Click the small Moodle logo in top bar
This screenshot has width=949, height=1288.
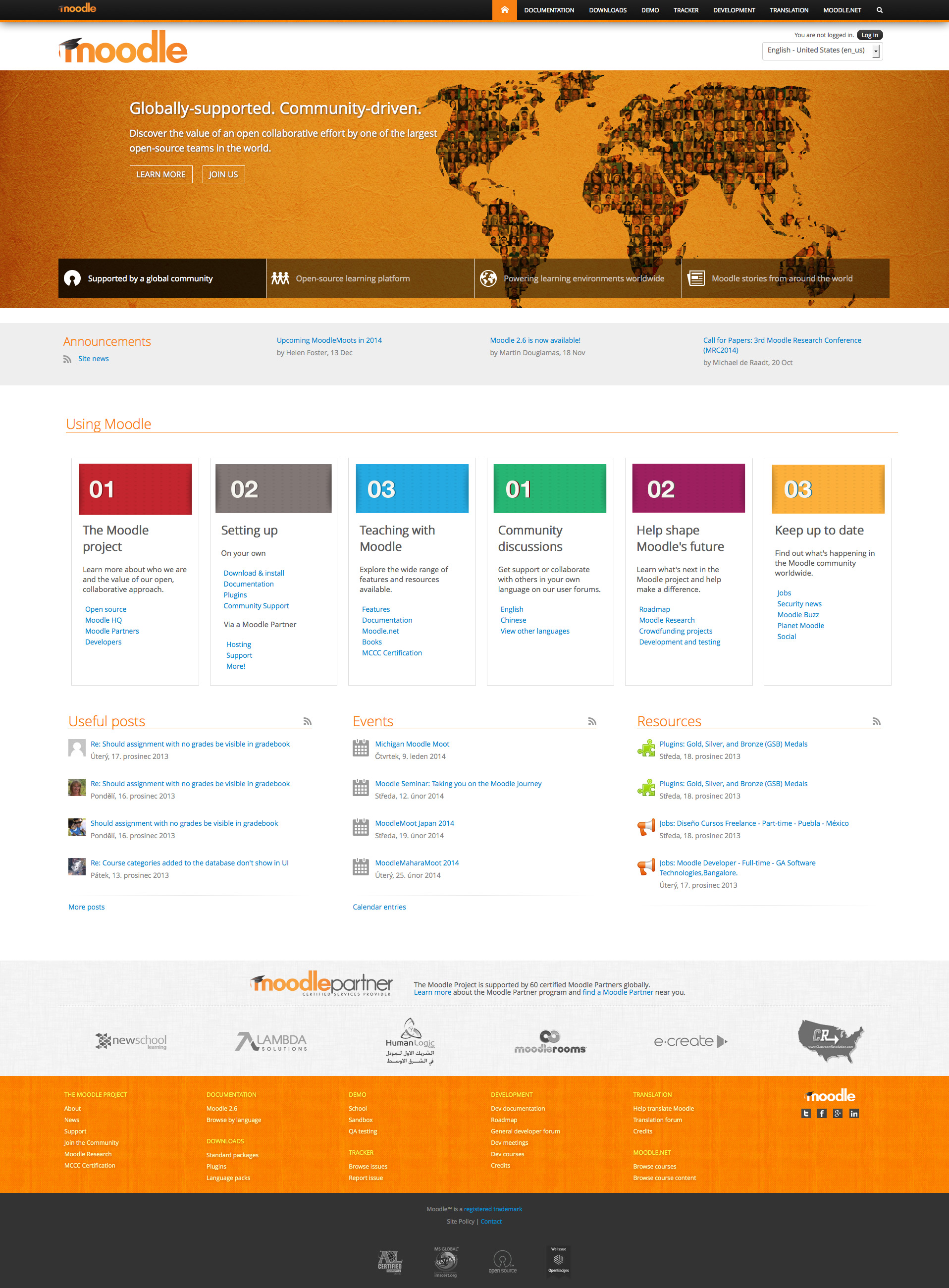[77, 8]
